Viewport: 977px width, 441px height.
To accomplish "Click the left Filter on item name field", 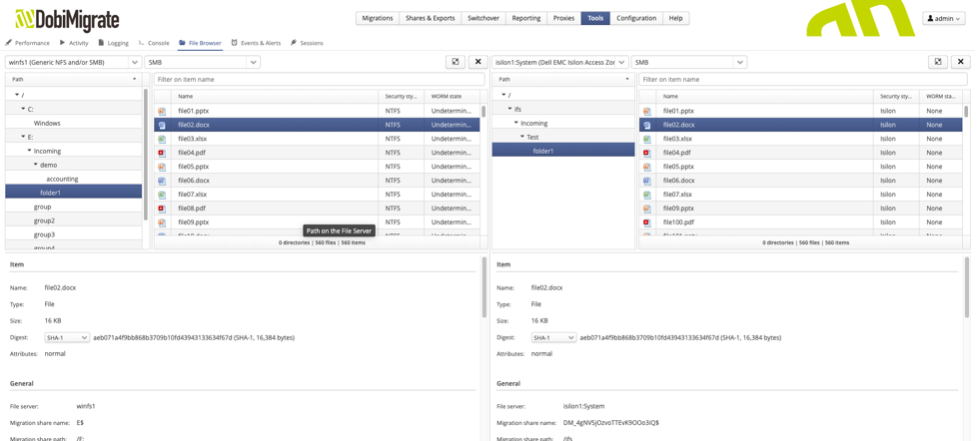I will tap(315, 79).
